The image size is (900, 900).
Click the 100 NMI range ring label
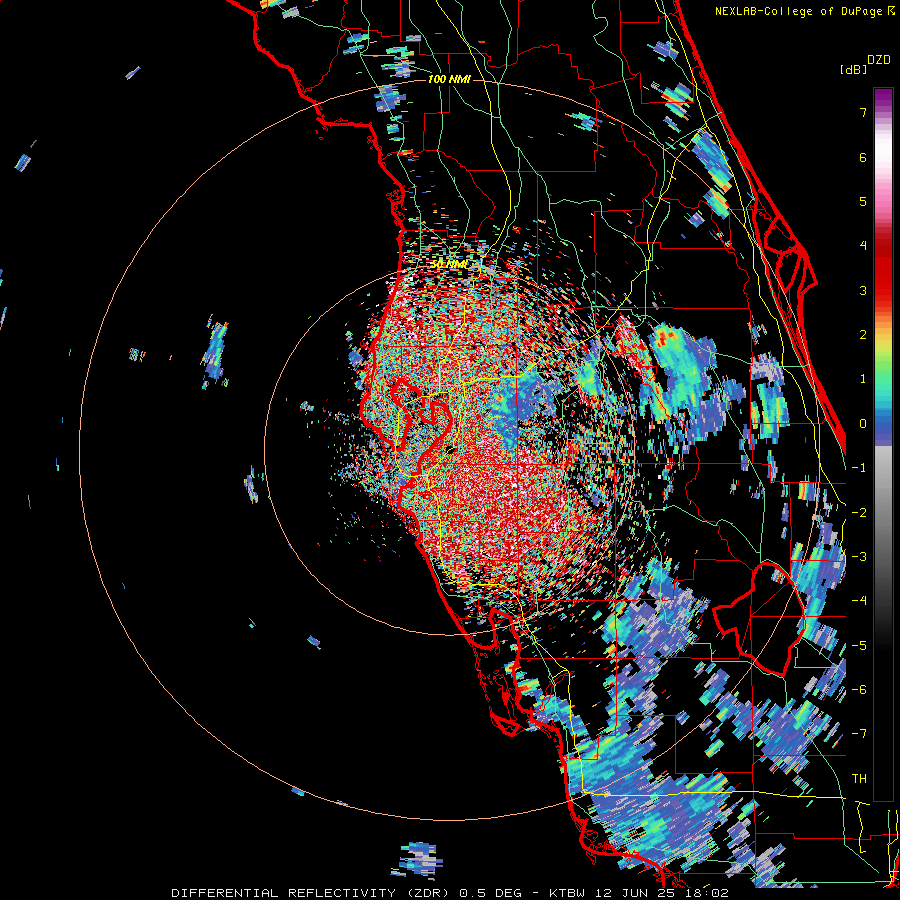(x=449, y=79)
